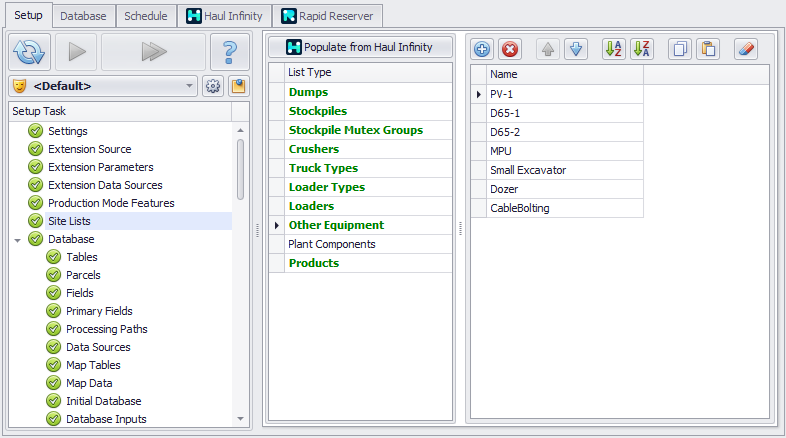Image resolution: width=786 pixels, height=438 pixels.
Task: Add a new item with plus icon
Action: point(482,49)
